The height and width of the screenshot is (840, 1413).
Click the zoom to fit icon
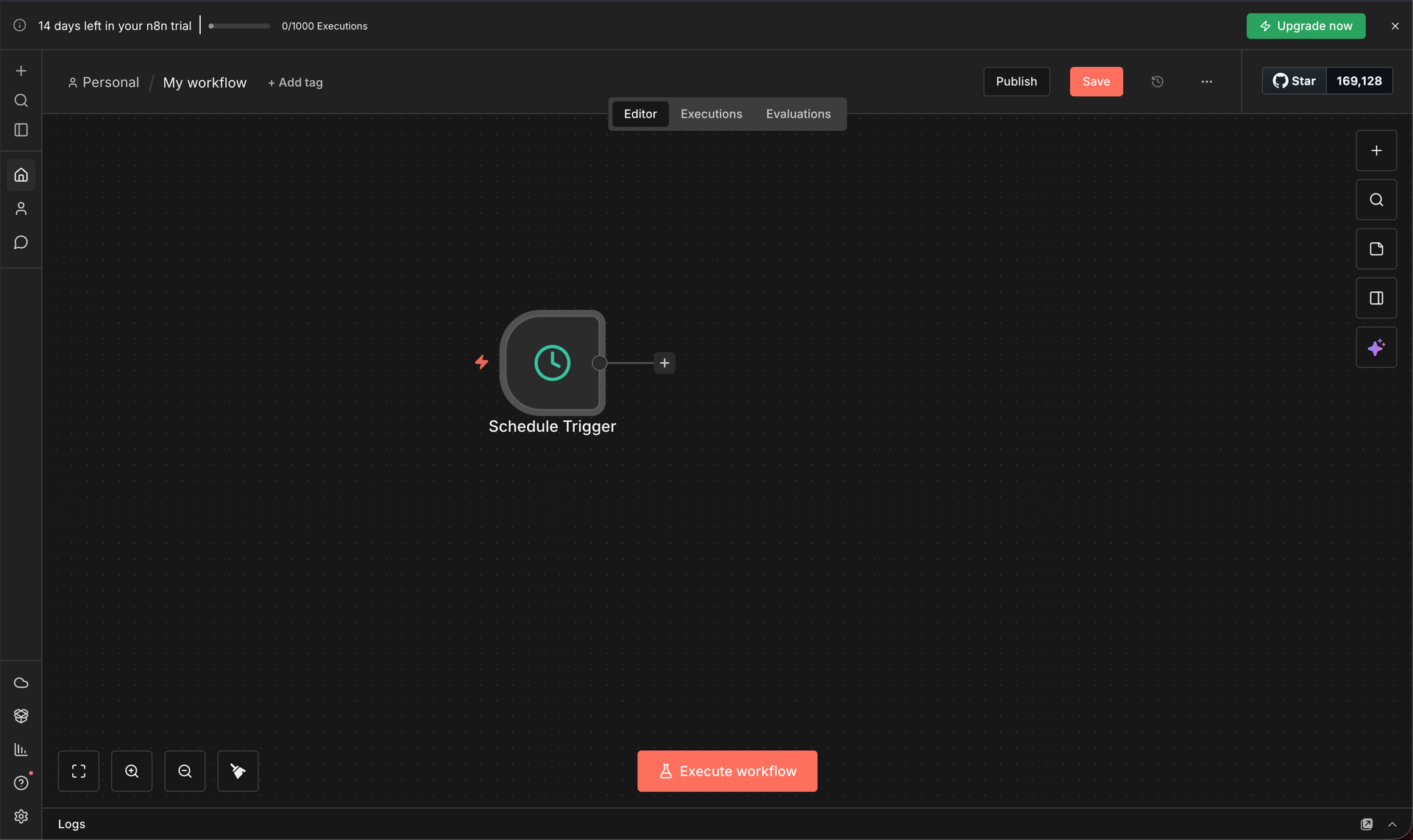[x=79, y=771]
